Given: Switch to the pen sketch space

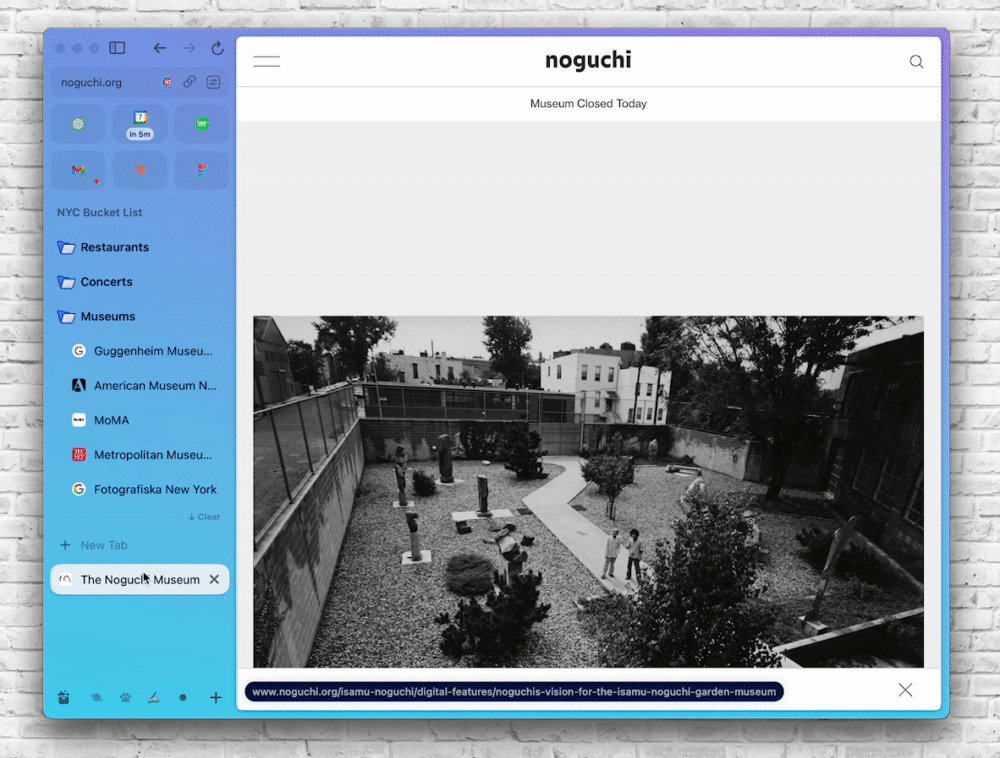Looking at the screenshot, I should [x=154, y=698].
